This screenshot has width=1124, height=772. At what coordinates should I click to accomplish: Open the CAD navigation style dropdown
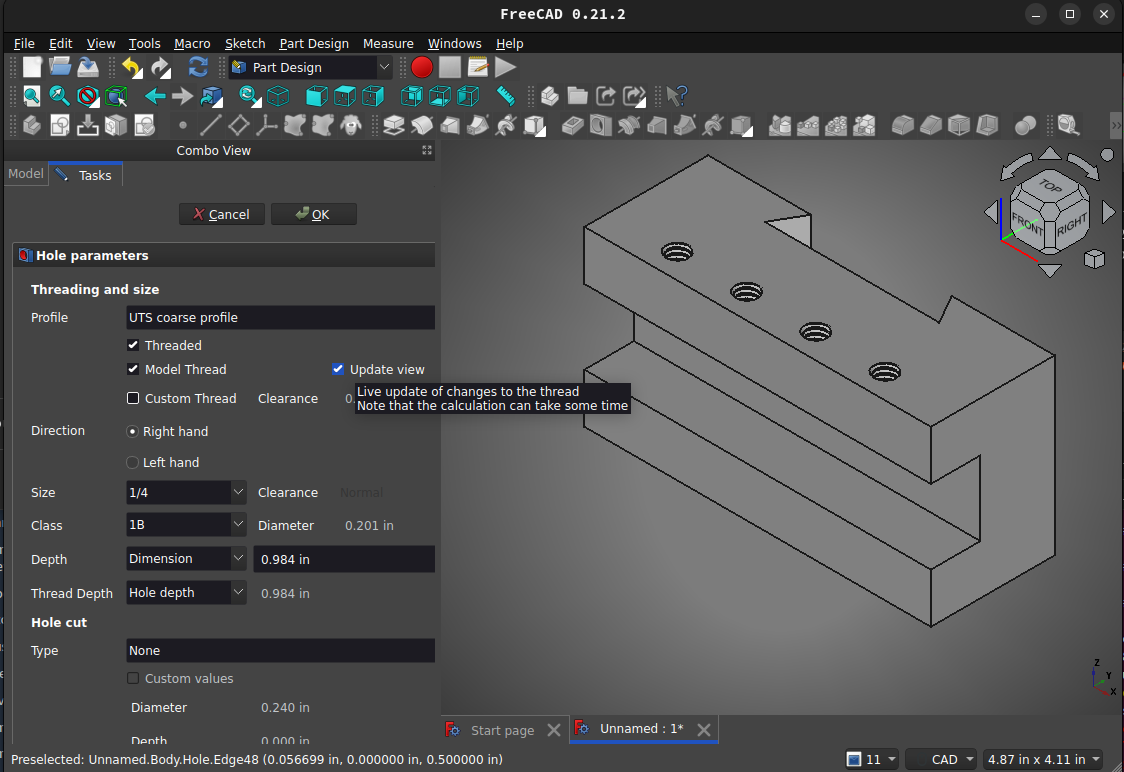(x=940, y=759)
